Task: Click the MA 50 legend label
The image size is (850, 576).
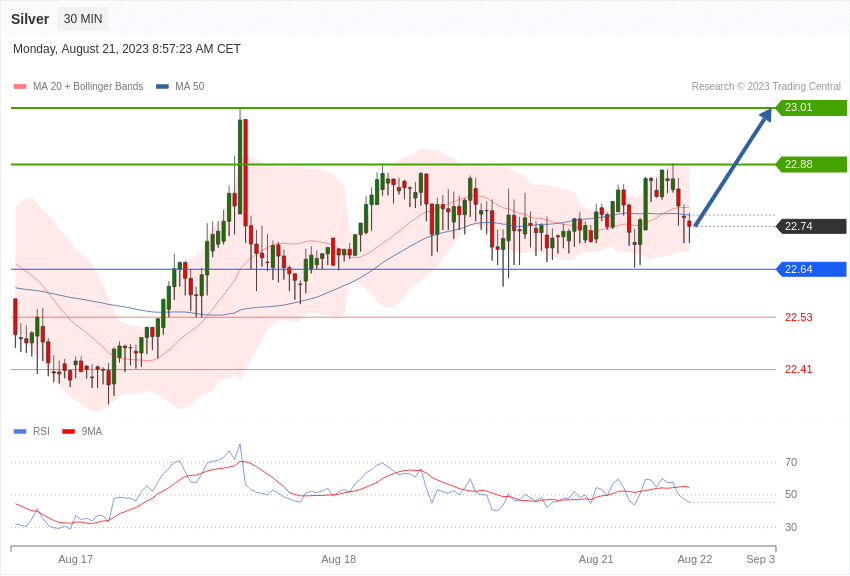Action: click(190, 86)
